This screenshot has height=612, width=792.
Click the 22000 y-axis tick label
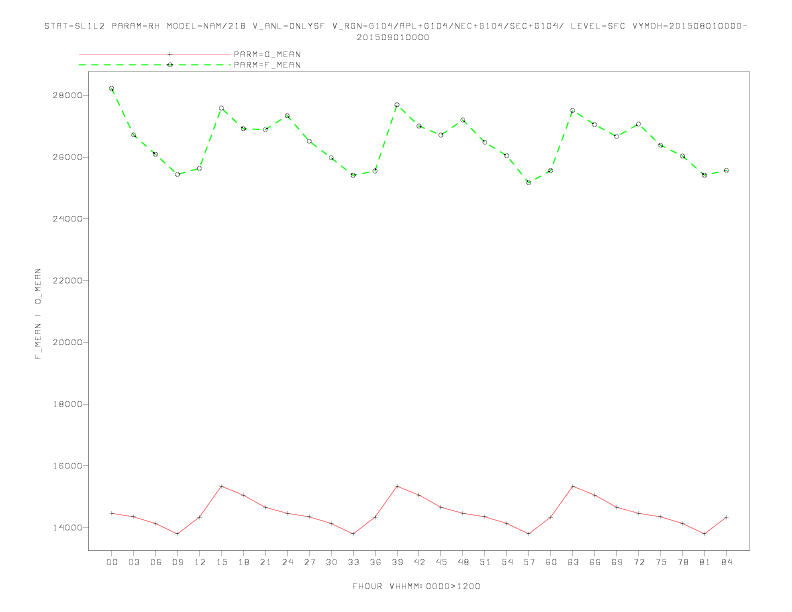coord(68,280)
